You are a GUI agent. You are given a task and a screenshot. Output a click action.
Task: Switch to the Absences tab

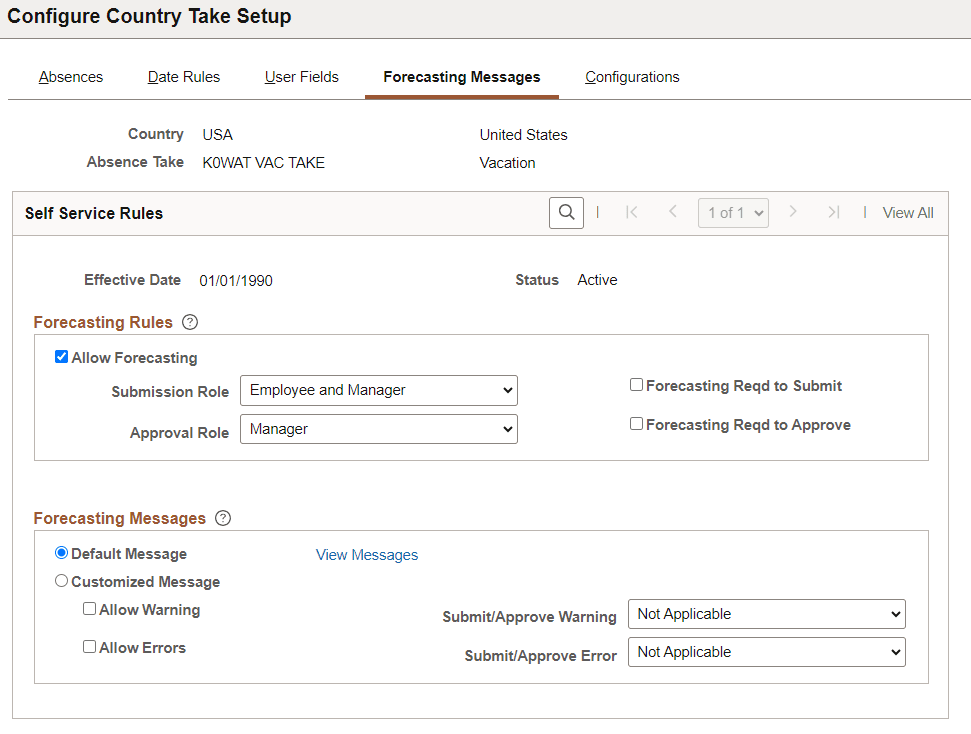(70, 76)
